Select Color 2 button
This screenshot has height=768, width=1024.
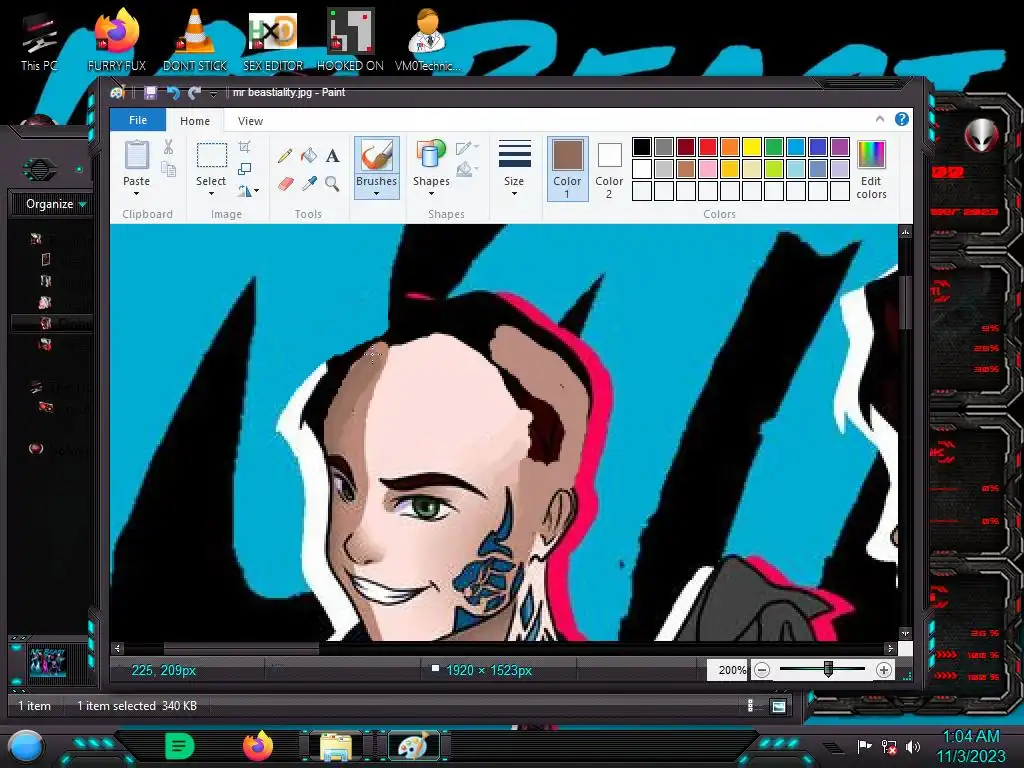point(609,168)
